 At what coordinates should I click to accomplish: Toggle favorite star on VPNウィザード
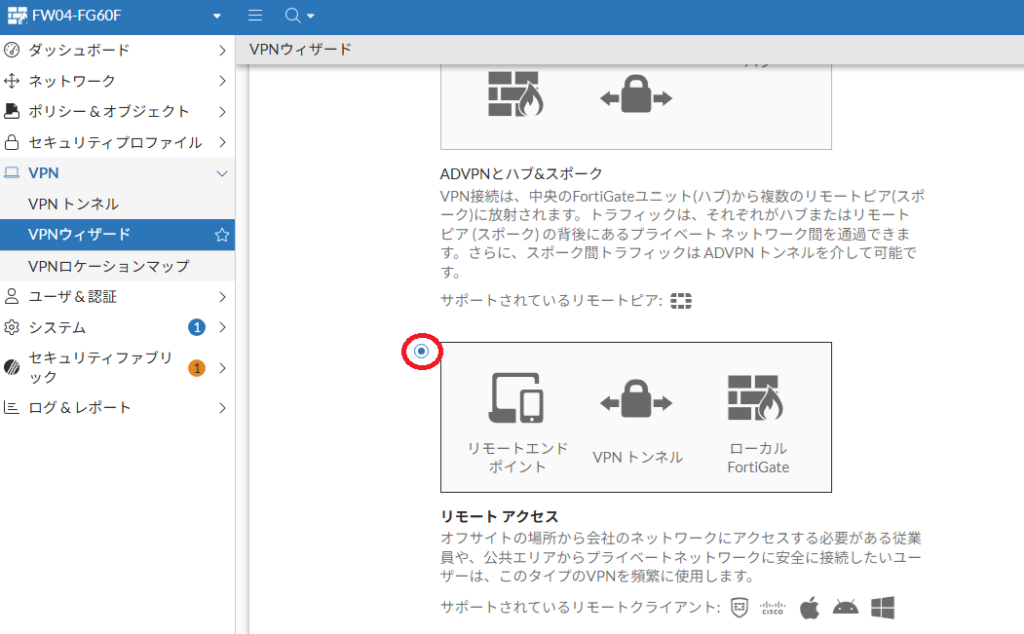click(x=222, y=235)
